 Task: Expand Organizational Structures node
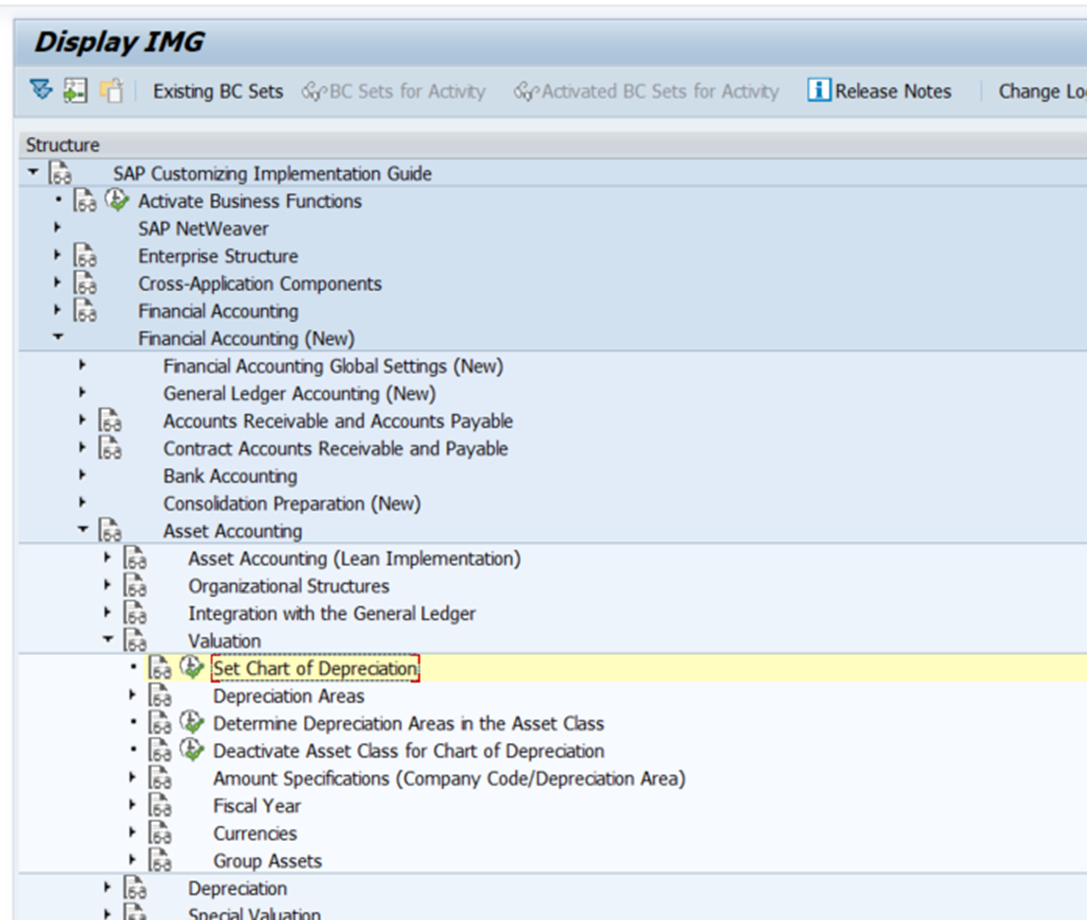coord(107,585)
